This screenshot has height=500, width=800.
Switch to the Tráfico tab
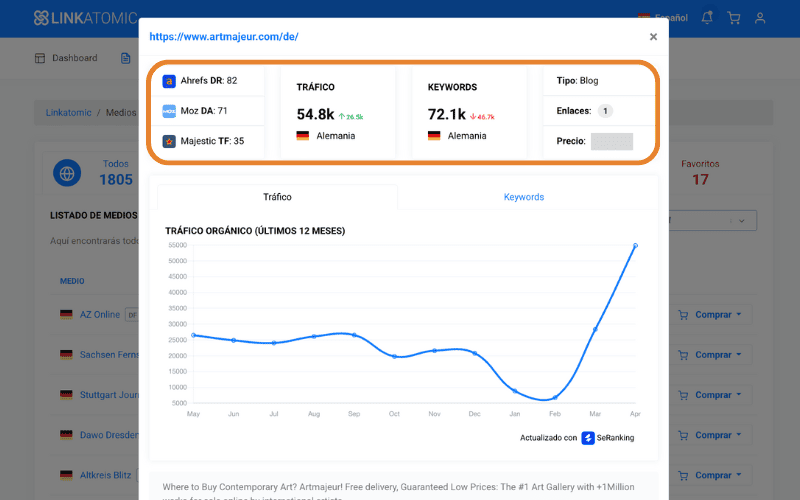coord(277,197)
